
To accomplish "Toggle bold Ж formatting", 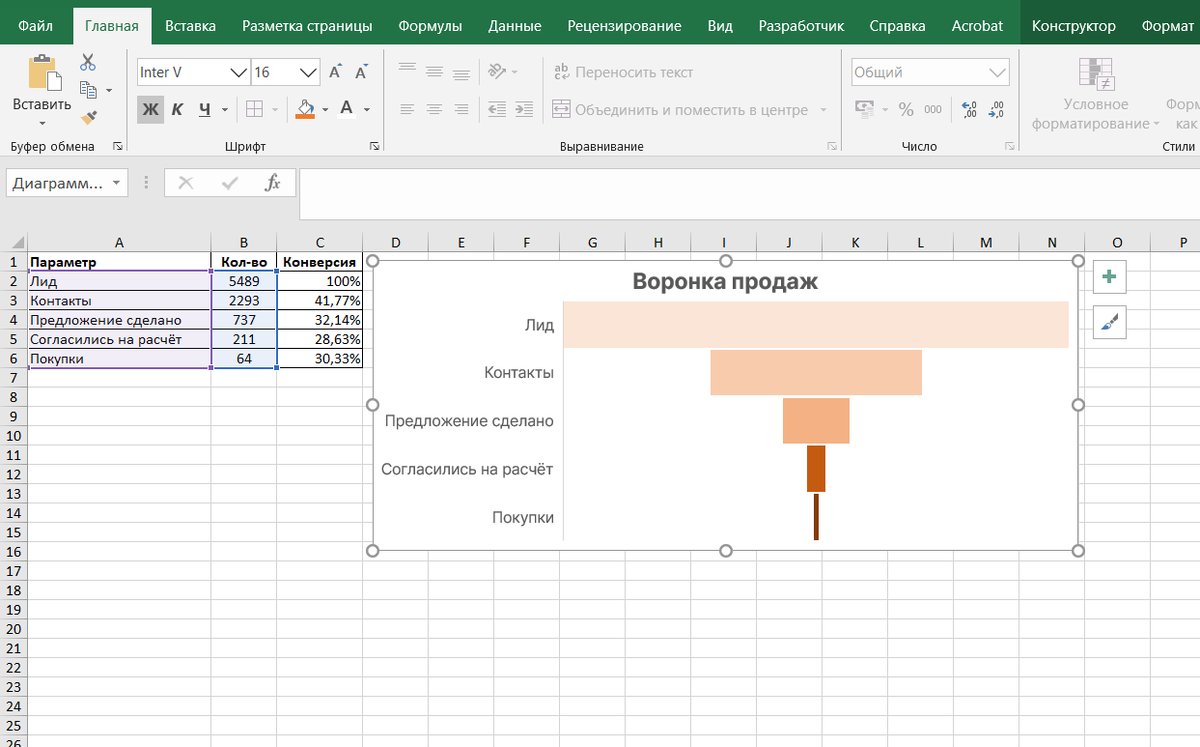I will coord(150,109).
